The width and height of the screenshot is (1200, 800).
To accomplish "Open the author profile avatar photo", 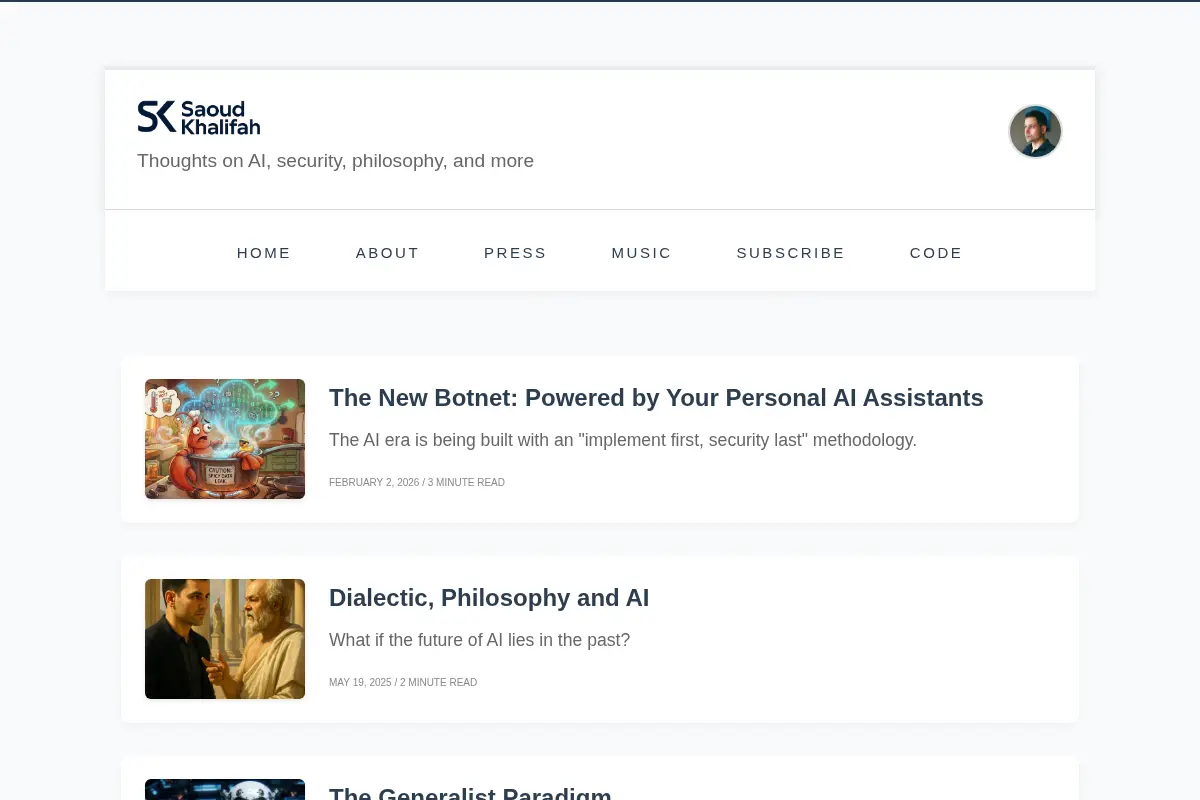I will pyautogui.click(x=1035, y=132).
